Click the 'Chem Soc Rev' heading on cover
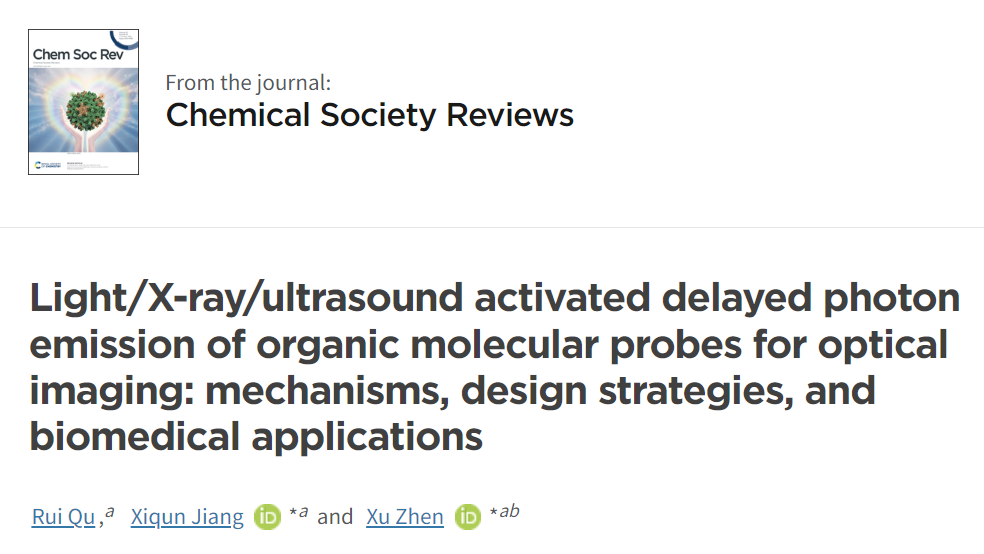 (x=78, y=55)
